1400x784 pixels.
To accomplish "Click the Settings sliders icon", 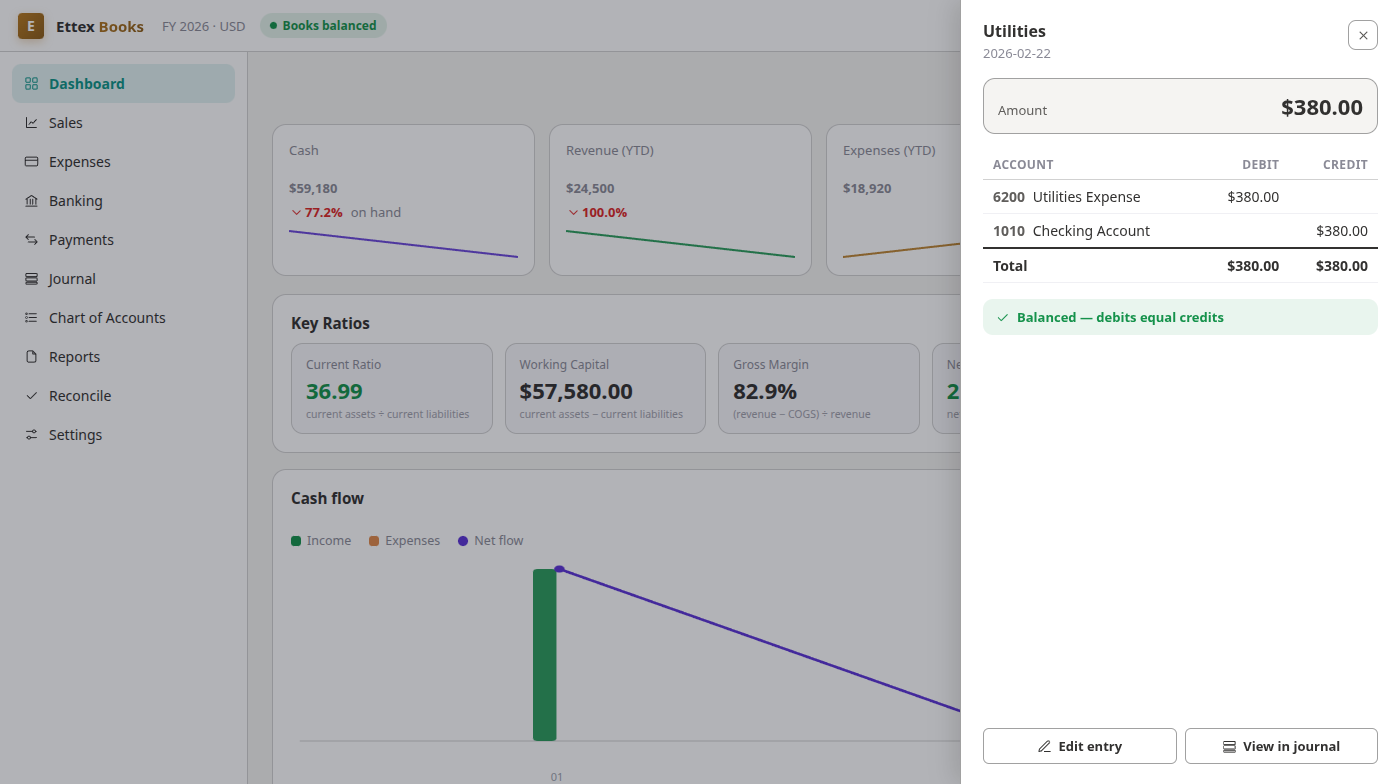I will [x=31, y=435].
